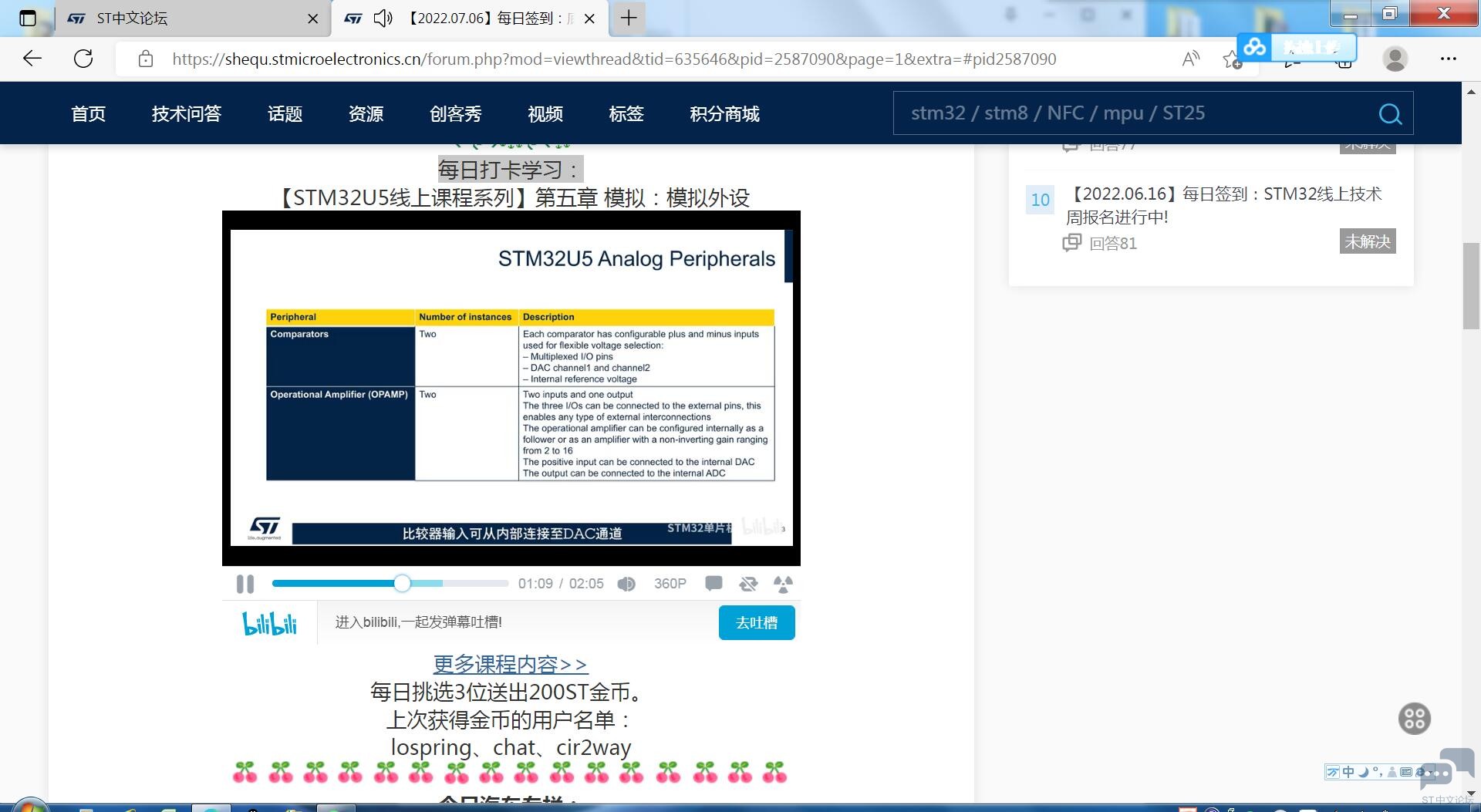Click the 去吐槽 button
The height and width of the screenshot is (812, 1481).
[757, 622]
